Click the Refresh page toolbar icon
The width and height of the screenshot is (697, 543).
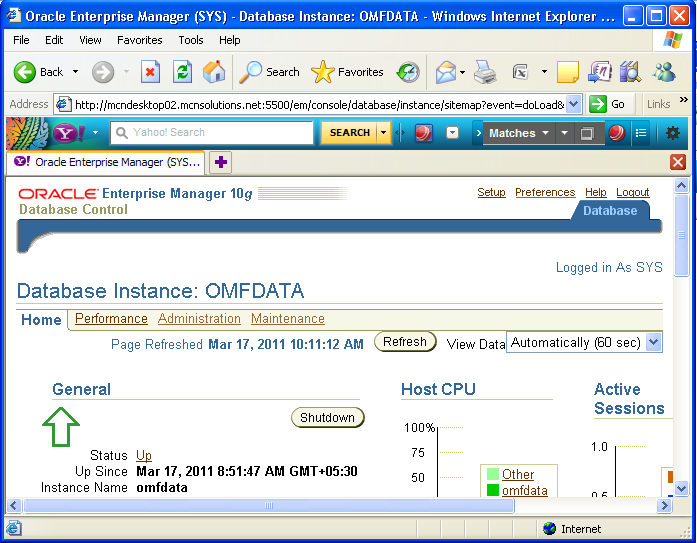tap(182, 72)
